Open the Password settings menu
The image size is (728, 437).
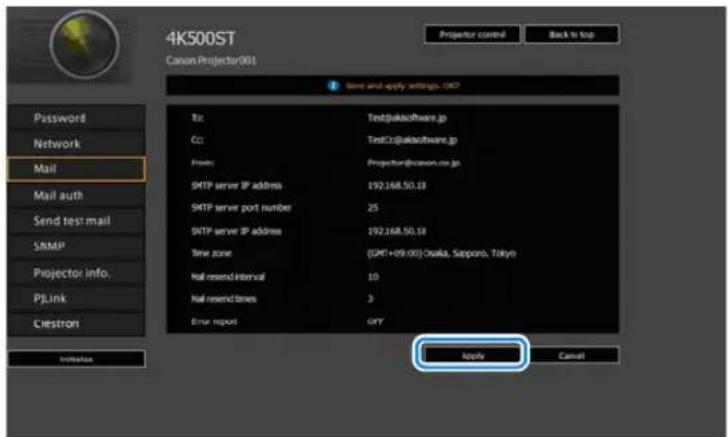click(77, 118)
